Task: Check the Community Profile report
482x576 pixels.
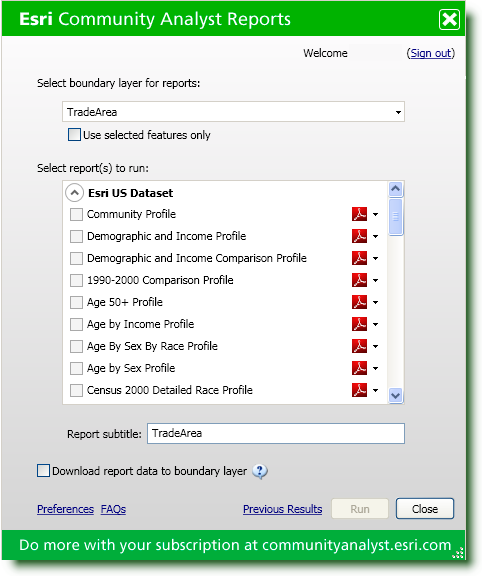Action: pos(76,214)
